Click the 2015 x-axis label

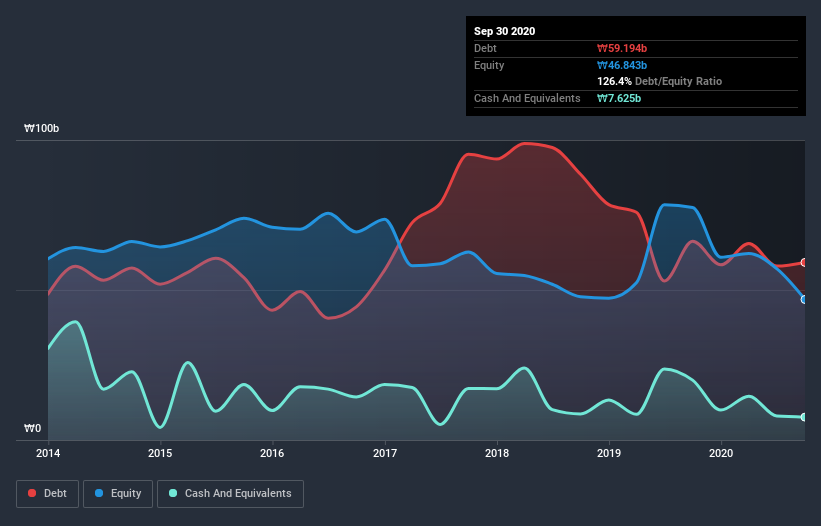(x=160, y=453)
